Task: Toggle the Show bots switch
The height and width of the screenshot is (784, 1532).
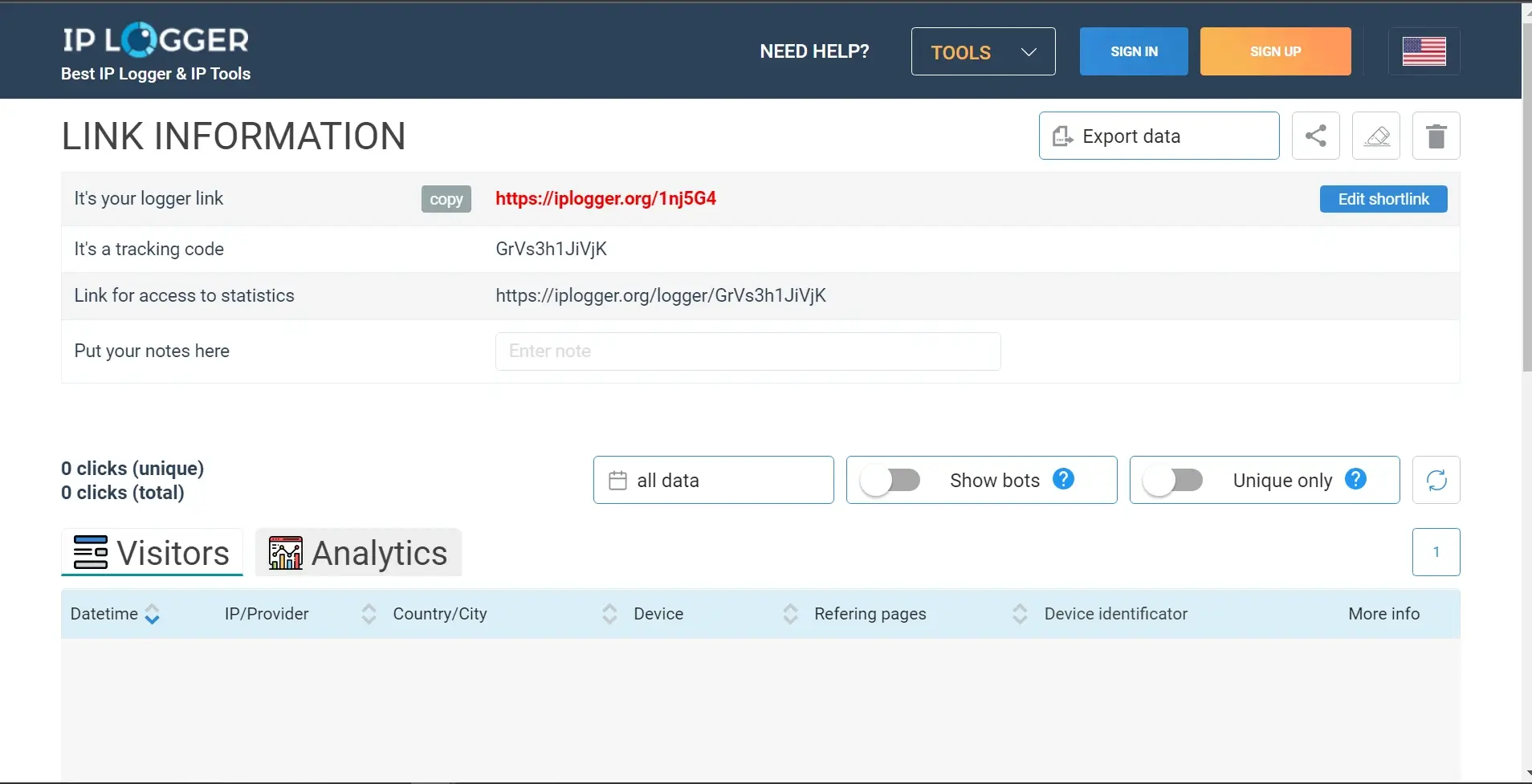Action: click(890, 481)
